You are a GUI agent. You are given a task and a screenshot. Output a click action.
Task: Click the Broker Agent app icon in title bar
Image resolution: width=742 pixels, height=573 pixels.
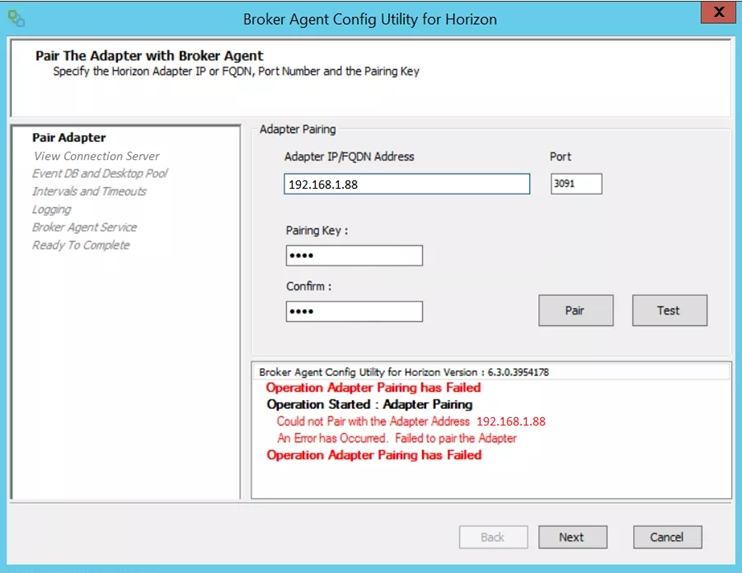click(16, 19)
